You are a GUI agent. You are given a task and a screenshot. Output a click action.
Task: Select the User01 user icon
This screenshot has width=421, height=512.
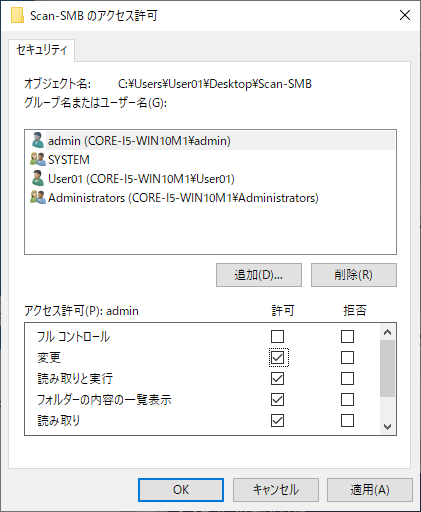point(38,178)
